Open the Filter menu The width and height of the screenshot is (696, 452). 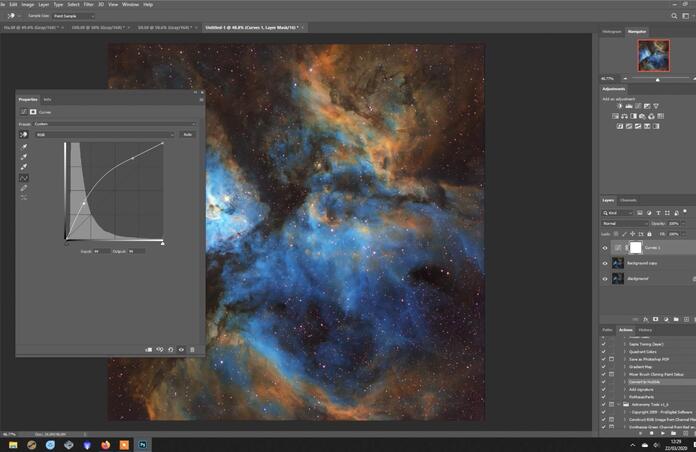[88, 4]
